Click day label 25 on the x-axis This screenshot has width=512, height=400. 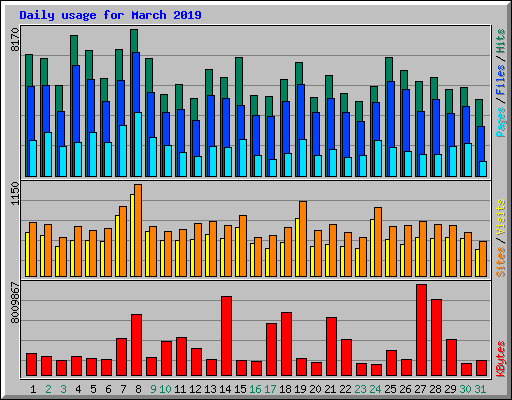tap(390, 389)
